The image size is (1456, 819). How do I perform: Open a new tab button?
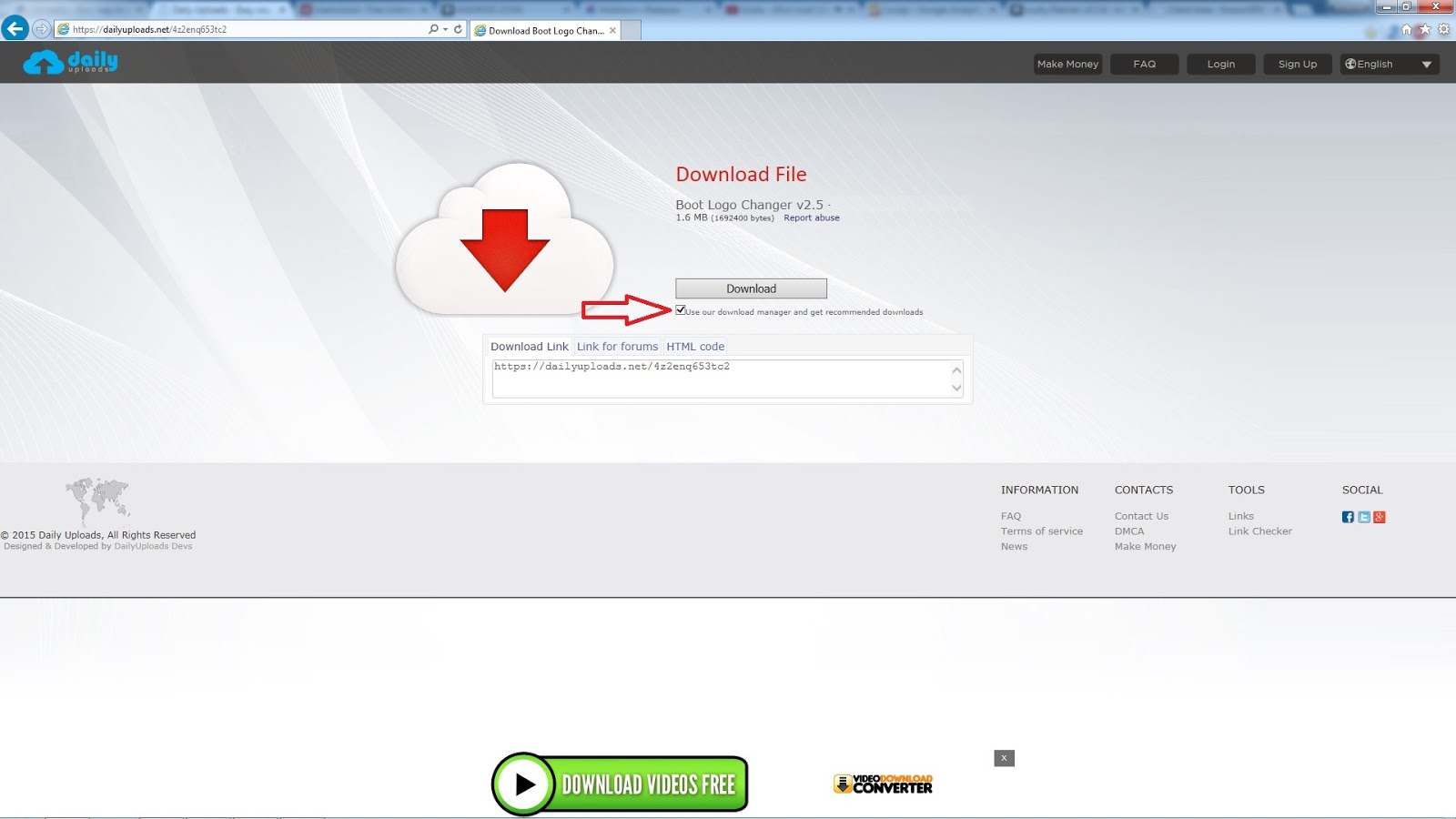(631, 30)
